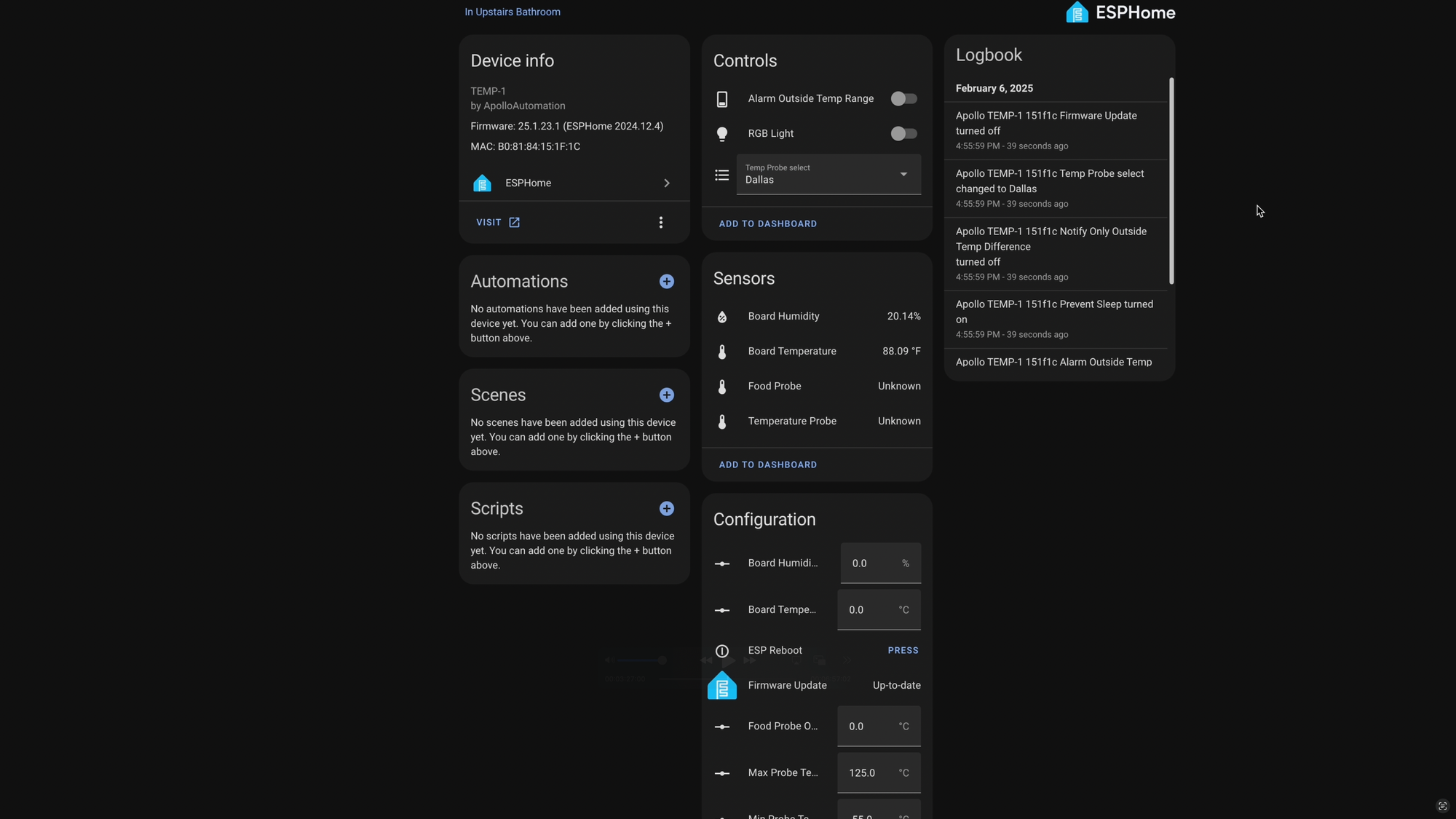Add Controls card to dashboard
Image resolution: width=1456 pixels, height=819 pixels.
[x=767, y=224]
